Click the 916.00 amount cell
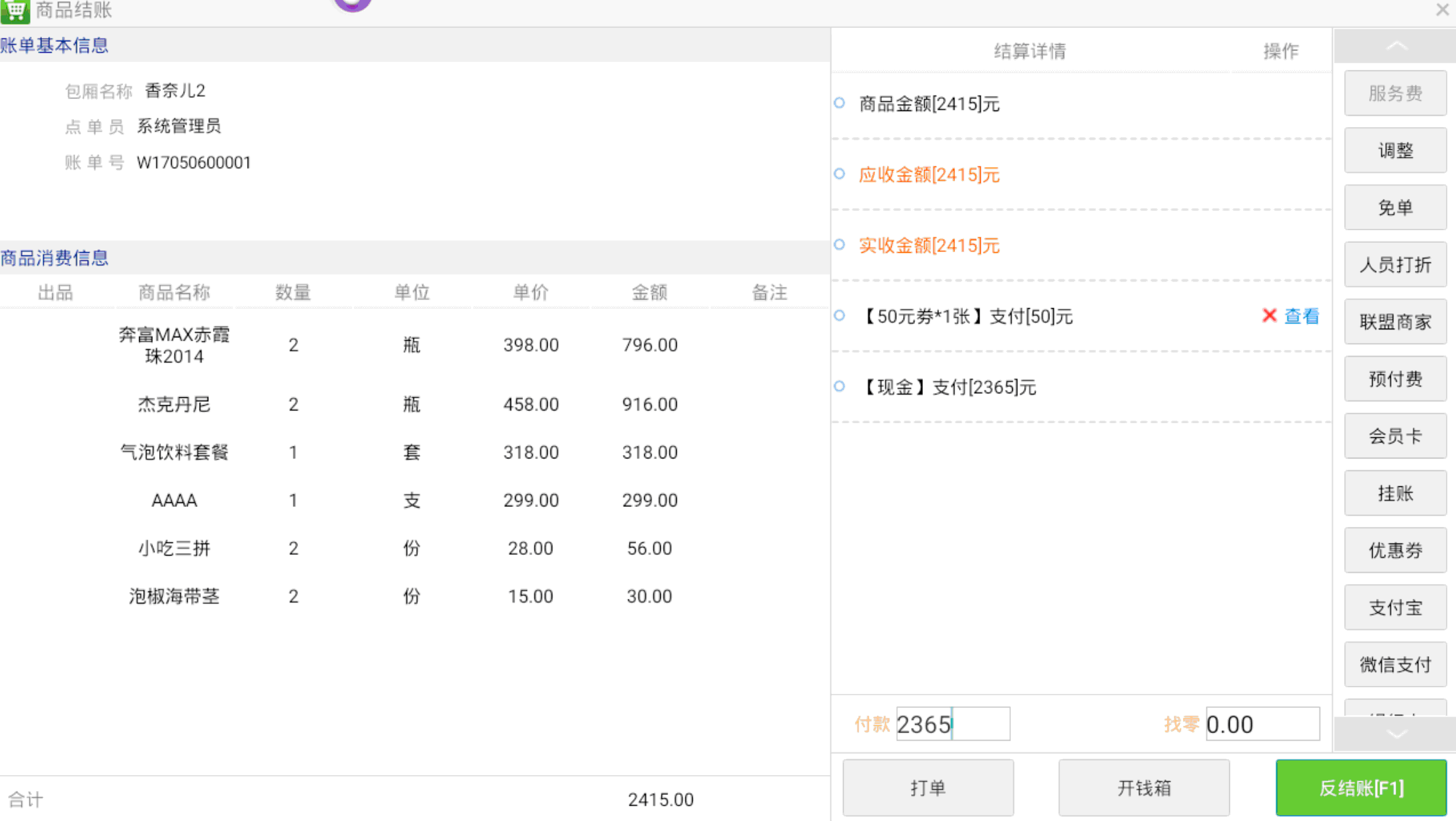Viewport: 1456px width, 821px height. (x=649, y=405)
